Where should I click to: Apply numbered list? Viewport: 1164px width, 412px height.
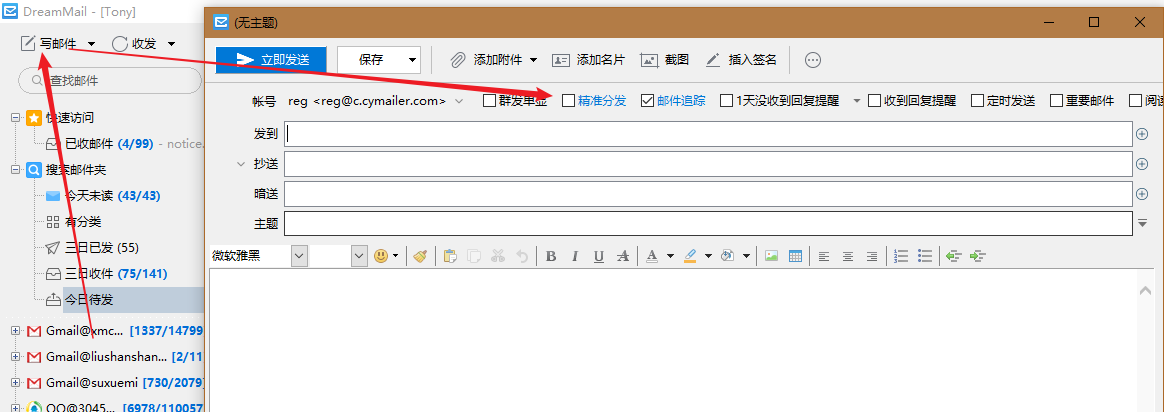pos(900,256)
